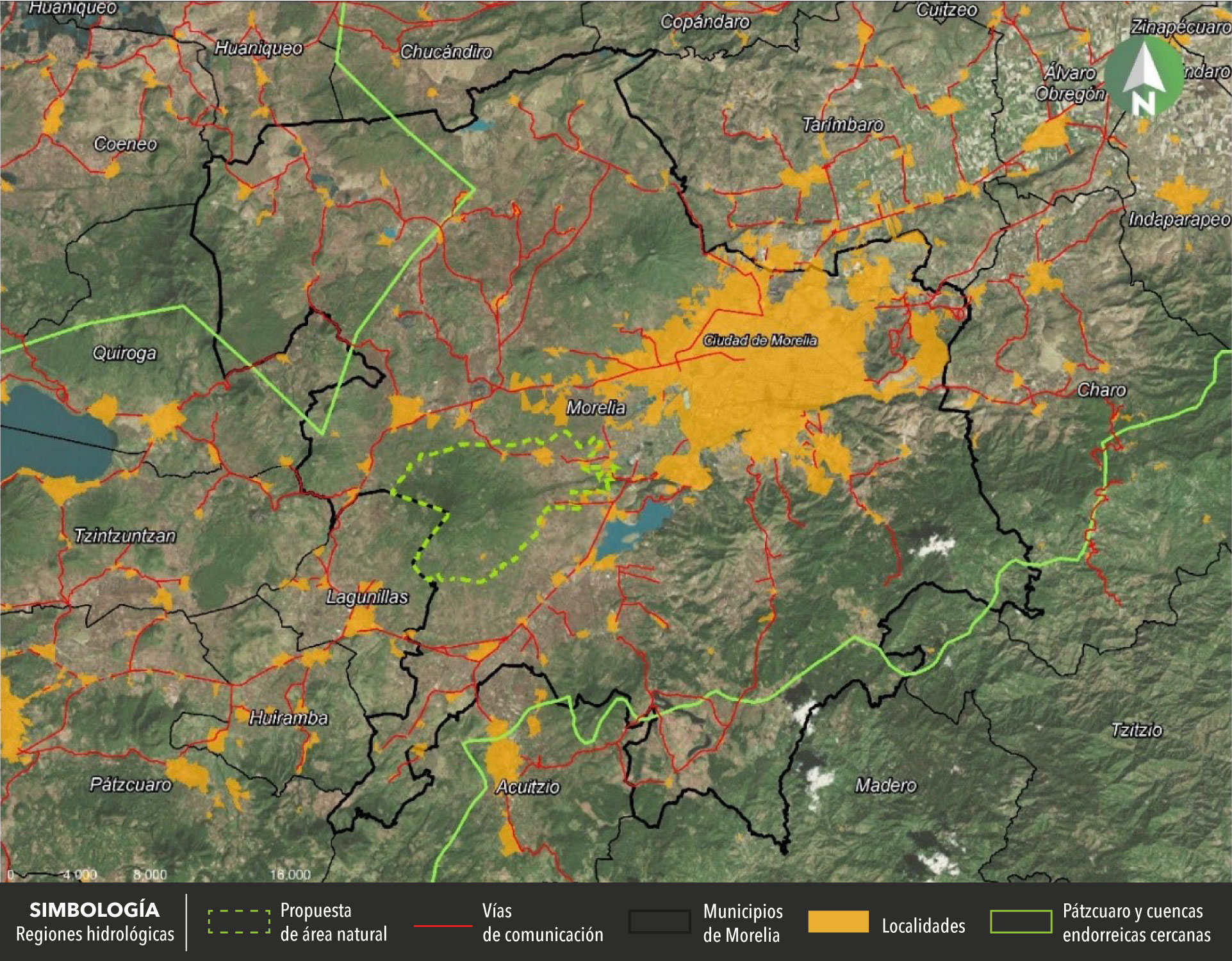Click the red line road legend symbol

click(x=443, y=926)
